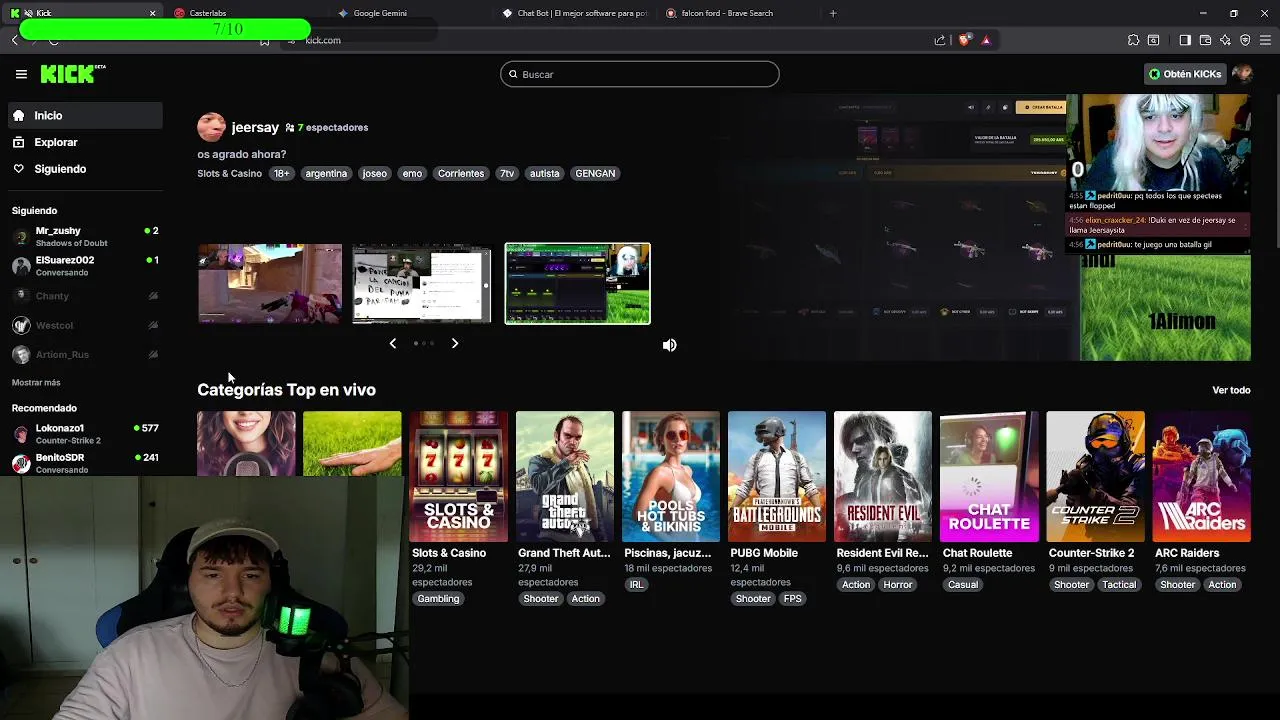The height and width of the screenshot is (720, 1280).
Task: Switch to the Google Gemini tab
Action: tap(410, 13)
